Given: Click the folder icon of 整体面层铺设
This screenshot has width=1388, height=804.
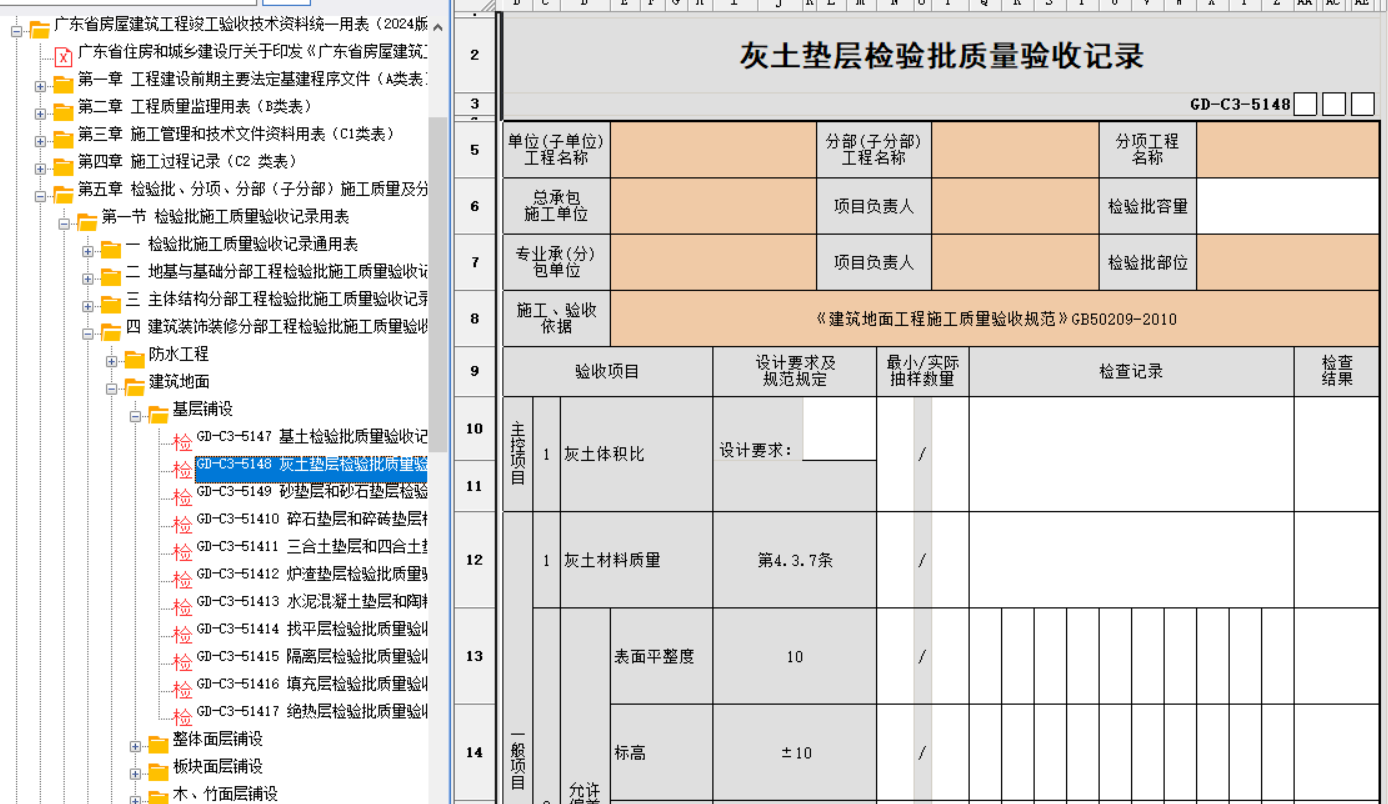Looking at the screenshot, I should pyautogui.click(x=158, y=743).
